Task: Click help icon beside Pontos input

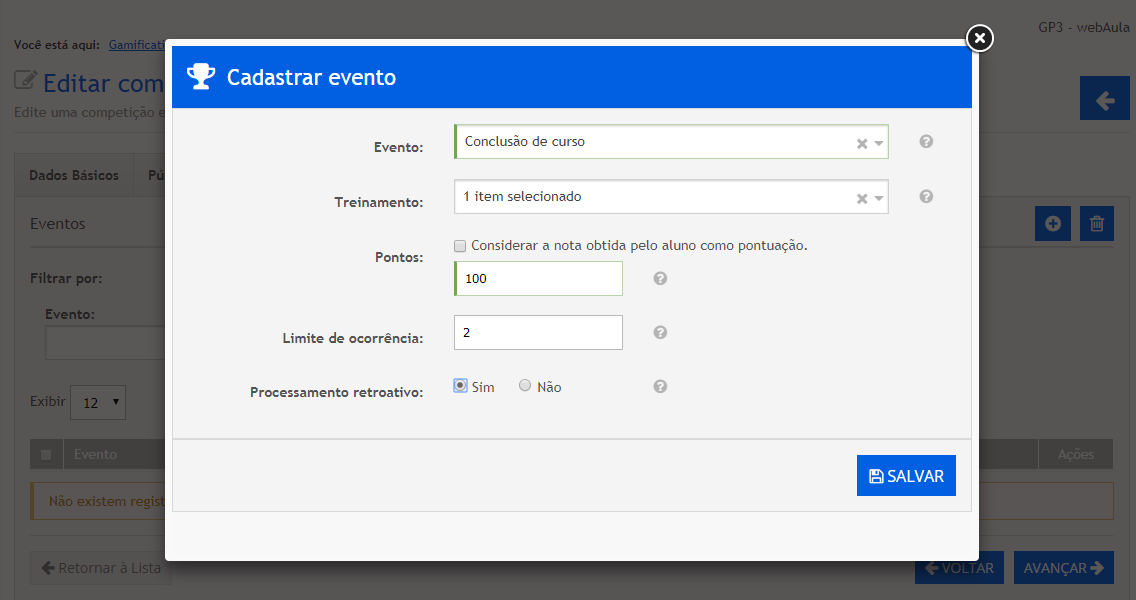Action: point(660,279)
